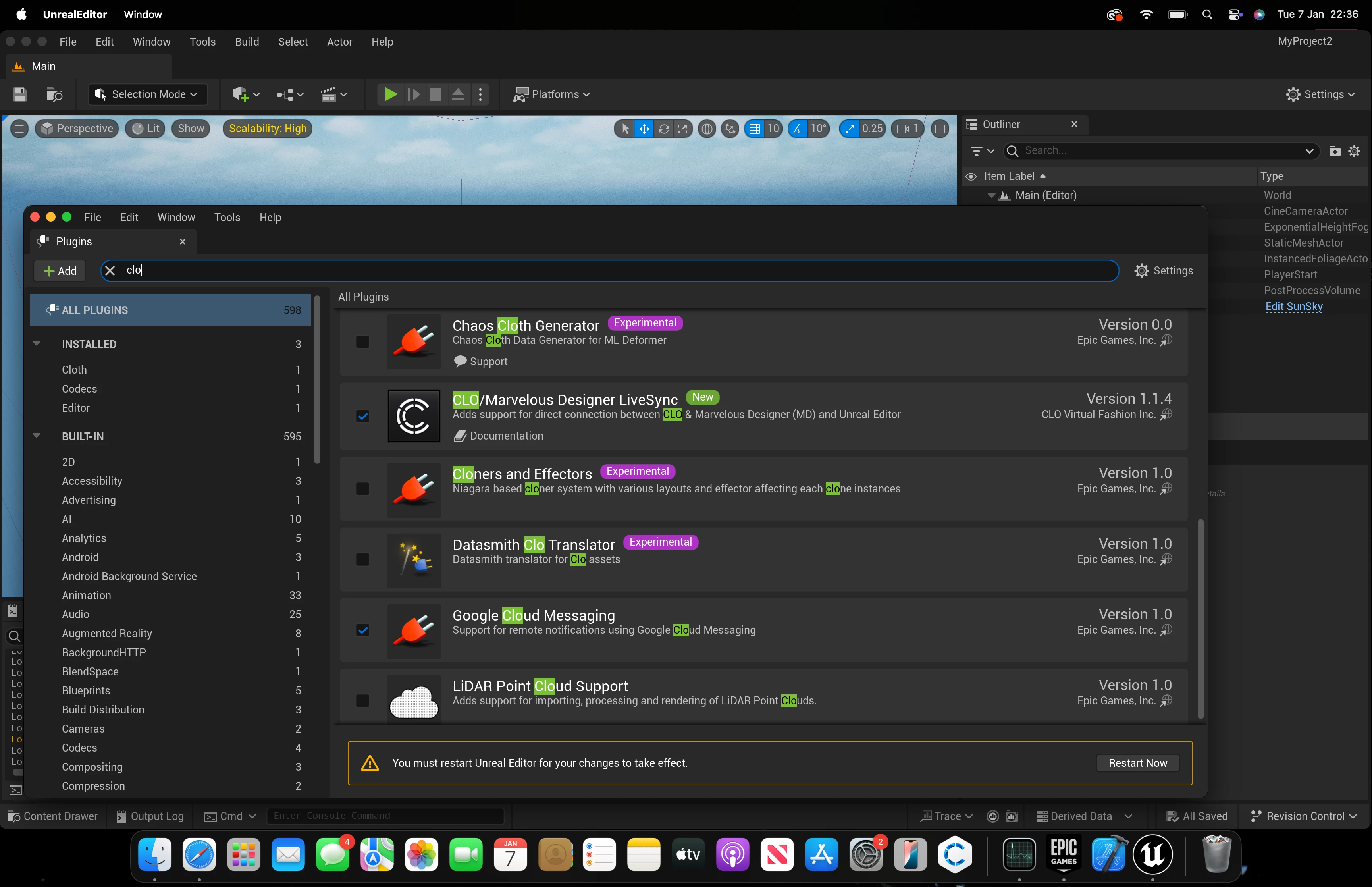The height and width of the screenshot is (887, 1372).
Task: Clear the plugin search field with X
Action: [110, 271]
